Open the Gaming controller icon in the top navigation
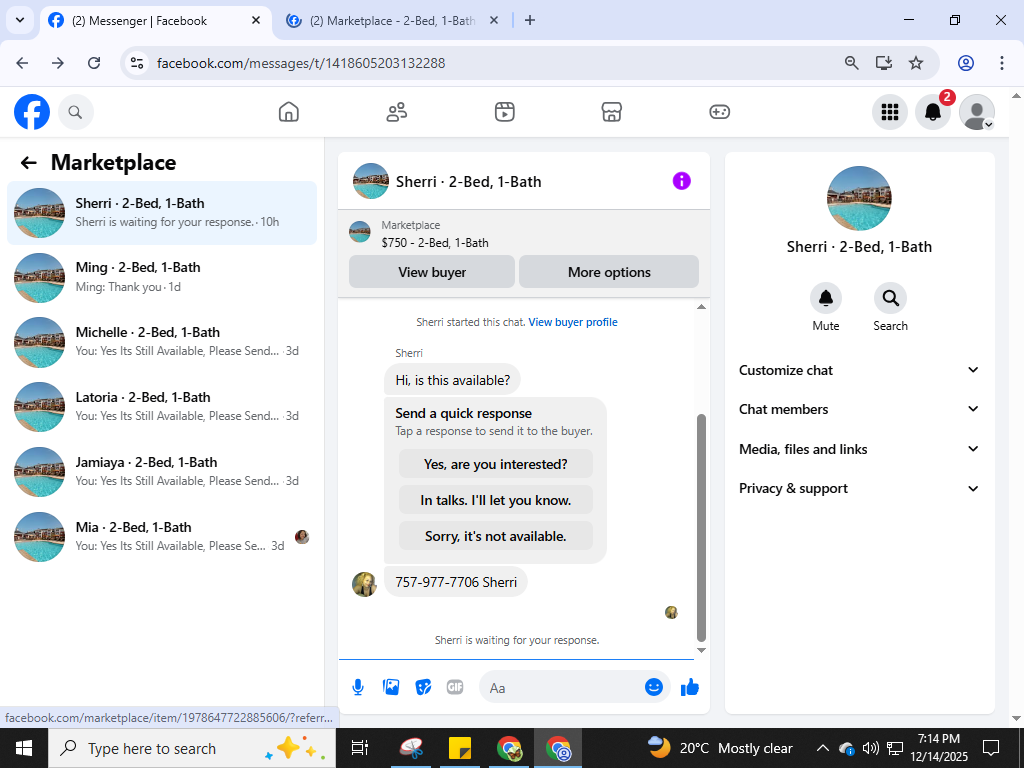The image size is (1024, 768). tap(719, 112)
